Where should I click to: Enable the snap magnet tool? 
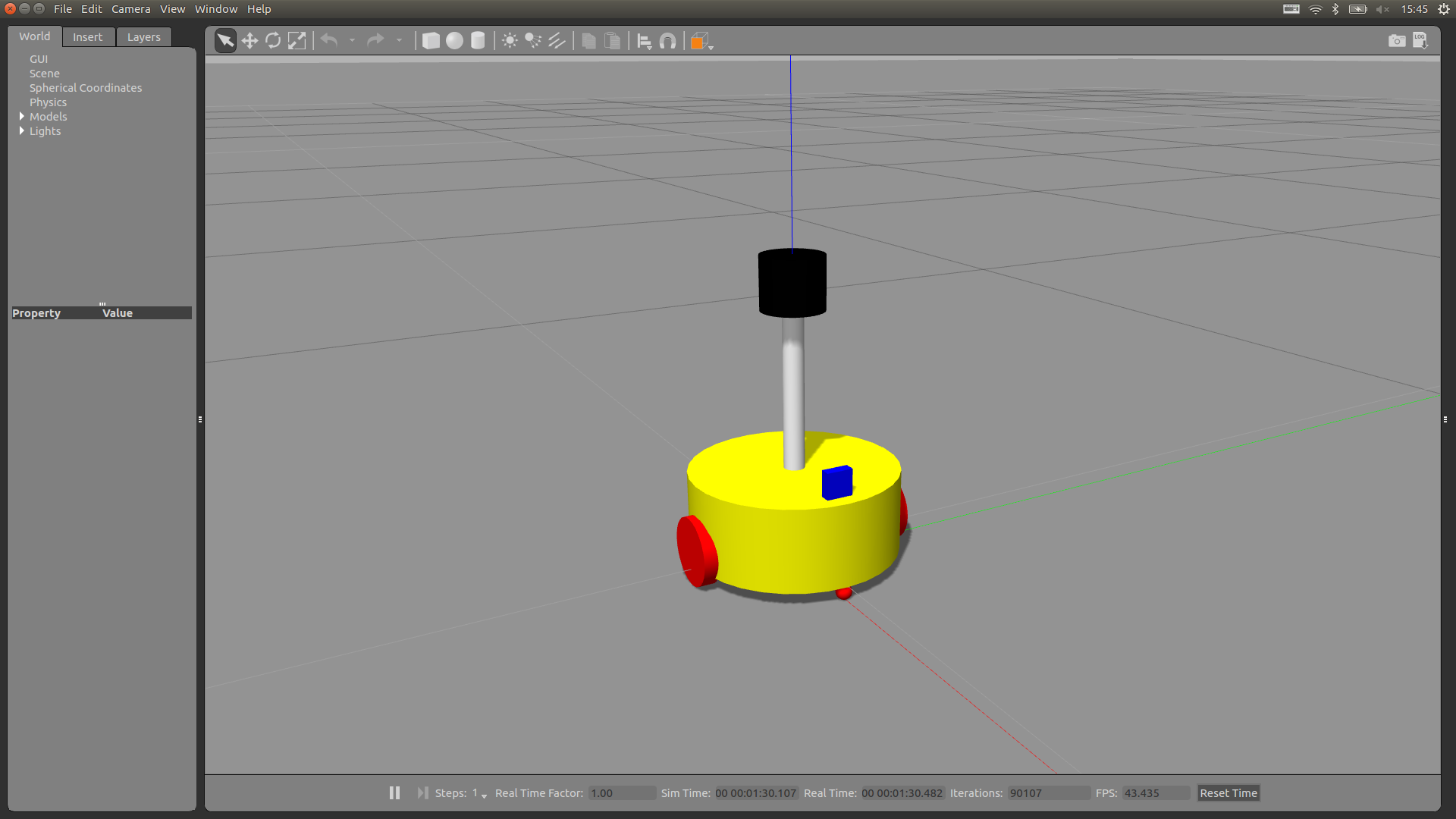point(667,41)
